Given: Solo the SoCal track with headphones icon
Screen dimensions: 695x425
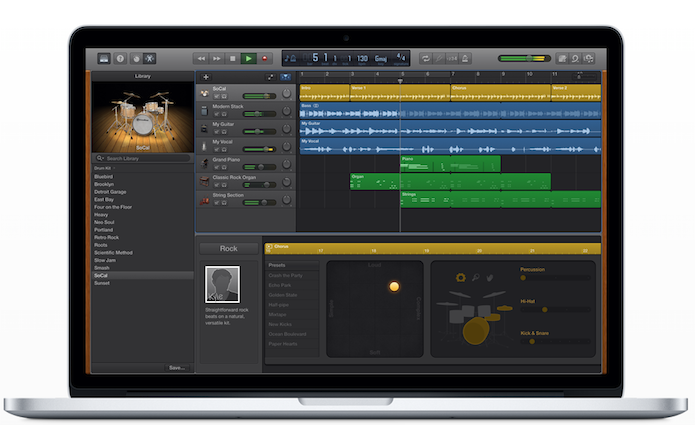Looking at the screenshot, I should click(224, 96).
